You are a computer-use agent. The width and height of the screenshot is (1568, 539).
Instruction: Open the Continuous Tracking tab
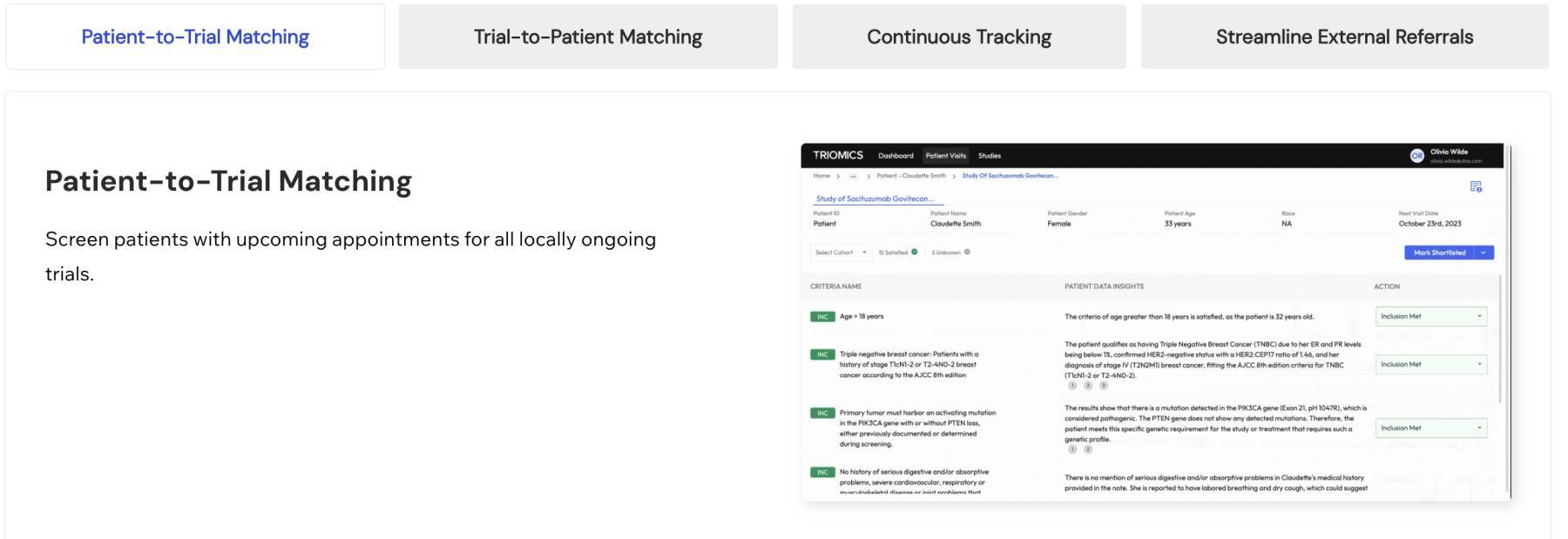(958, 37)
